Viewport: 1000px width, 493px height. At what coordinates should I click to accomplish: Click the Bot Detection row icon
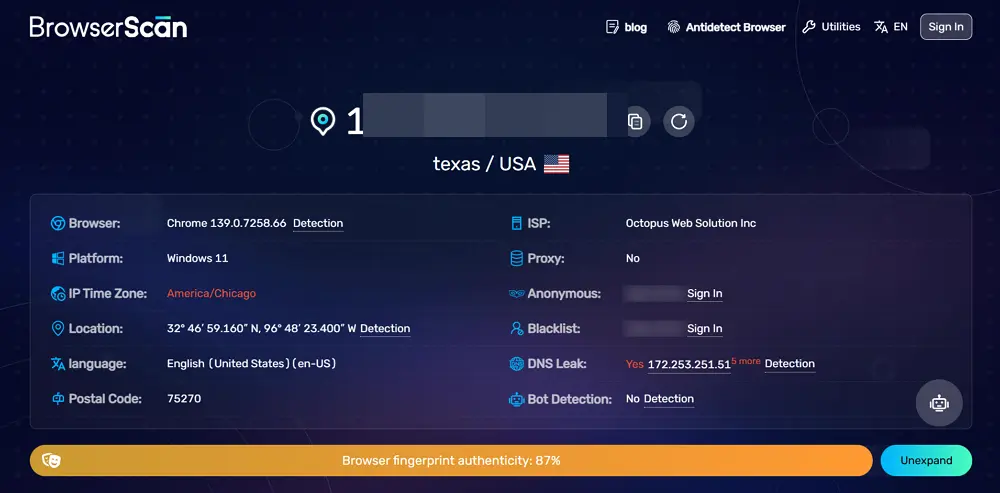[x=516, y=399]
